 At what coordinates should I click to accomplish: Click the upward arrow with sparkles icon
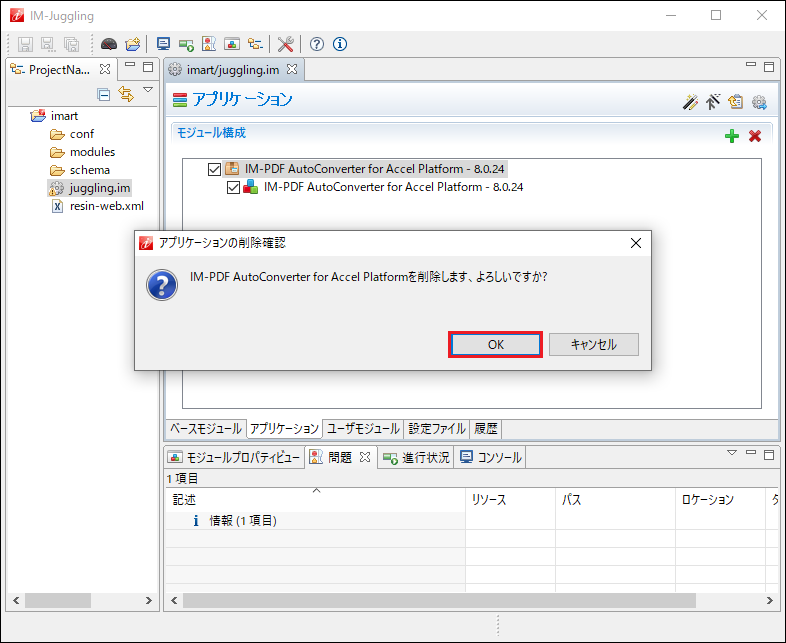tap(713, 102)
